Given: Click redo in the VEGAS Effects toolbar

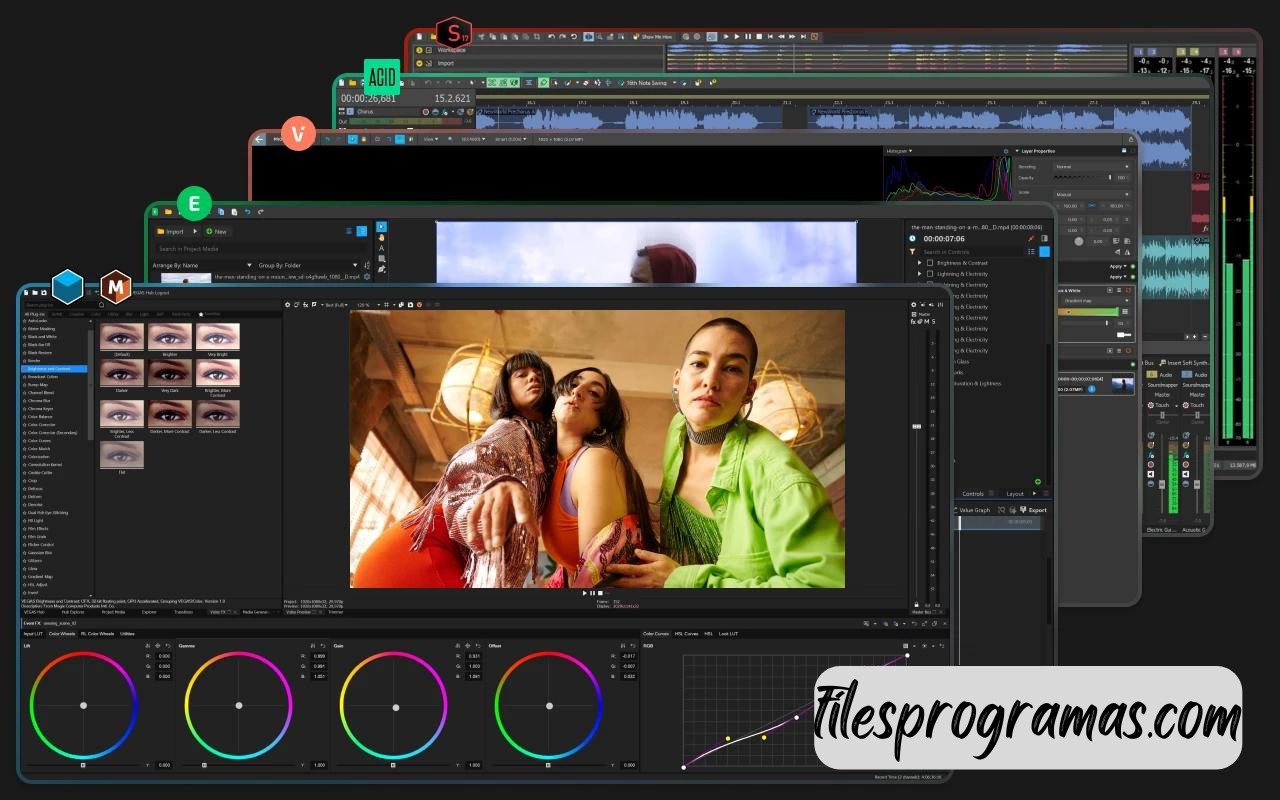Looking at the screenshot, I should pos(260,211).
